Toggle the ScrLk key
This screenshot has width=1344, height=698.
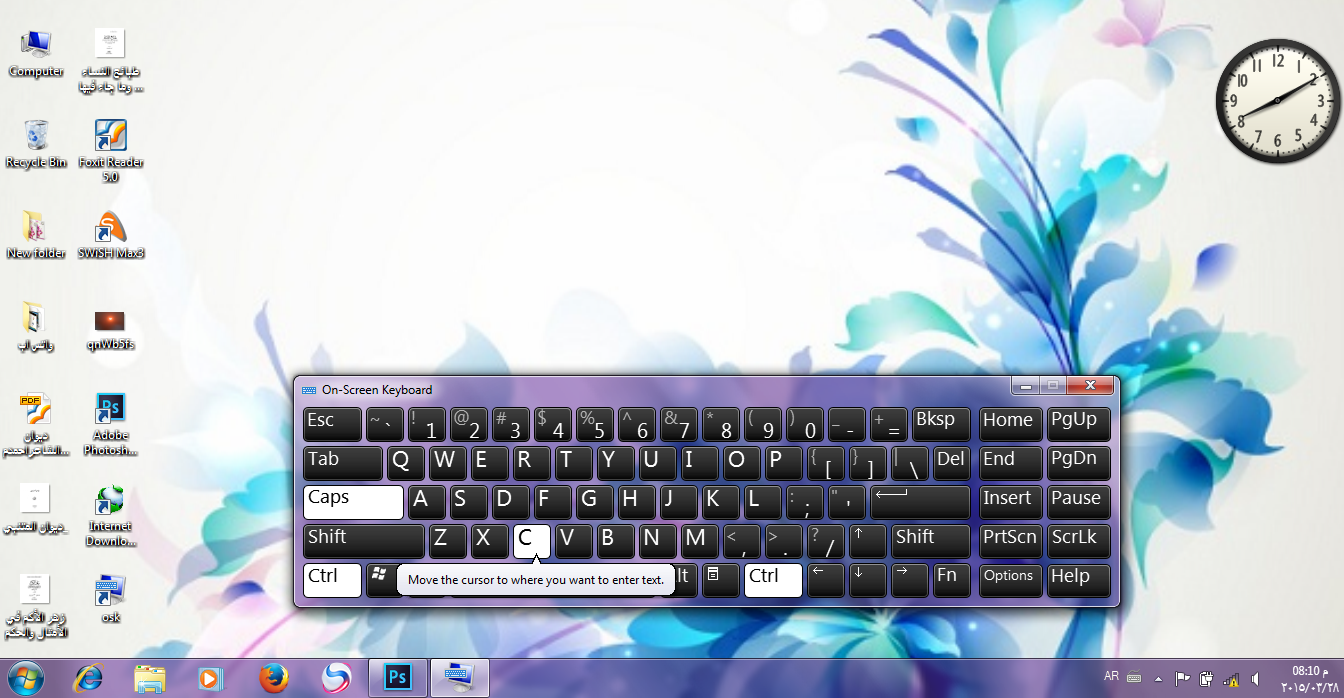(1078, 541)
